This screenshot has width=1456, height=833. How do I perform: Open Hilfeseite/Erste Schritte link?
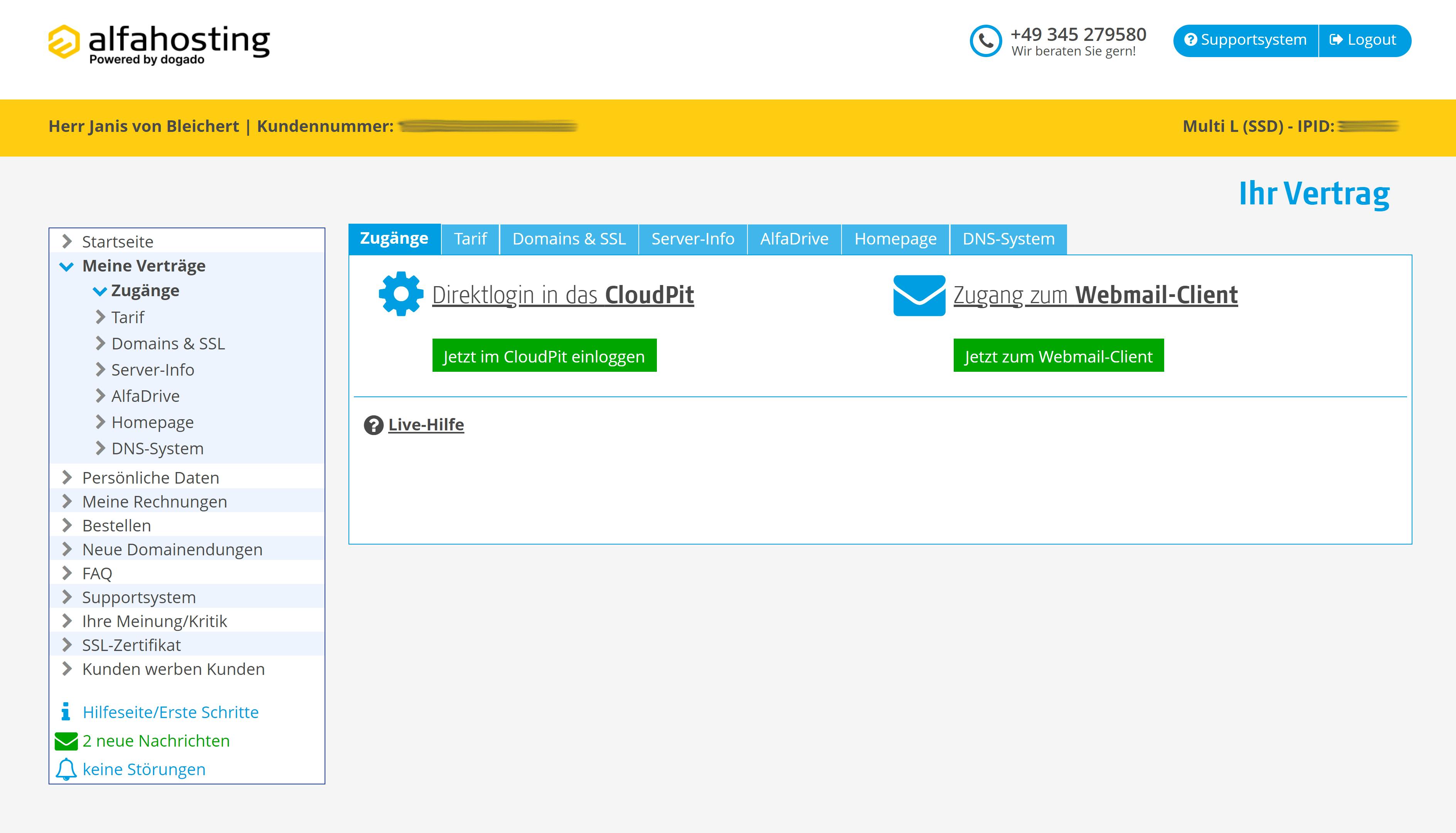(x=170, y=712)
